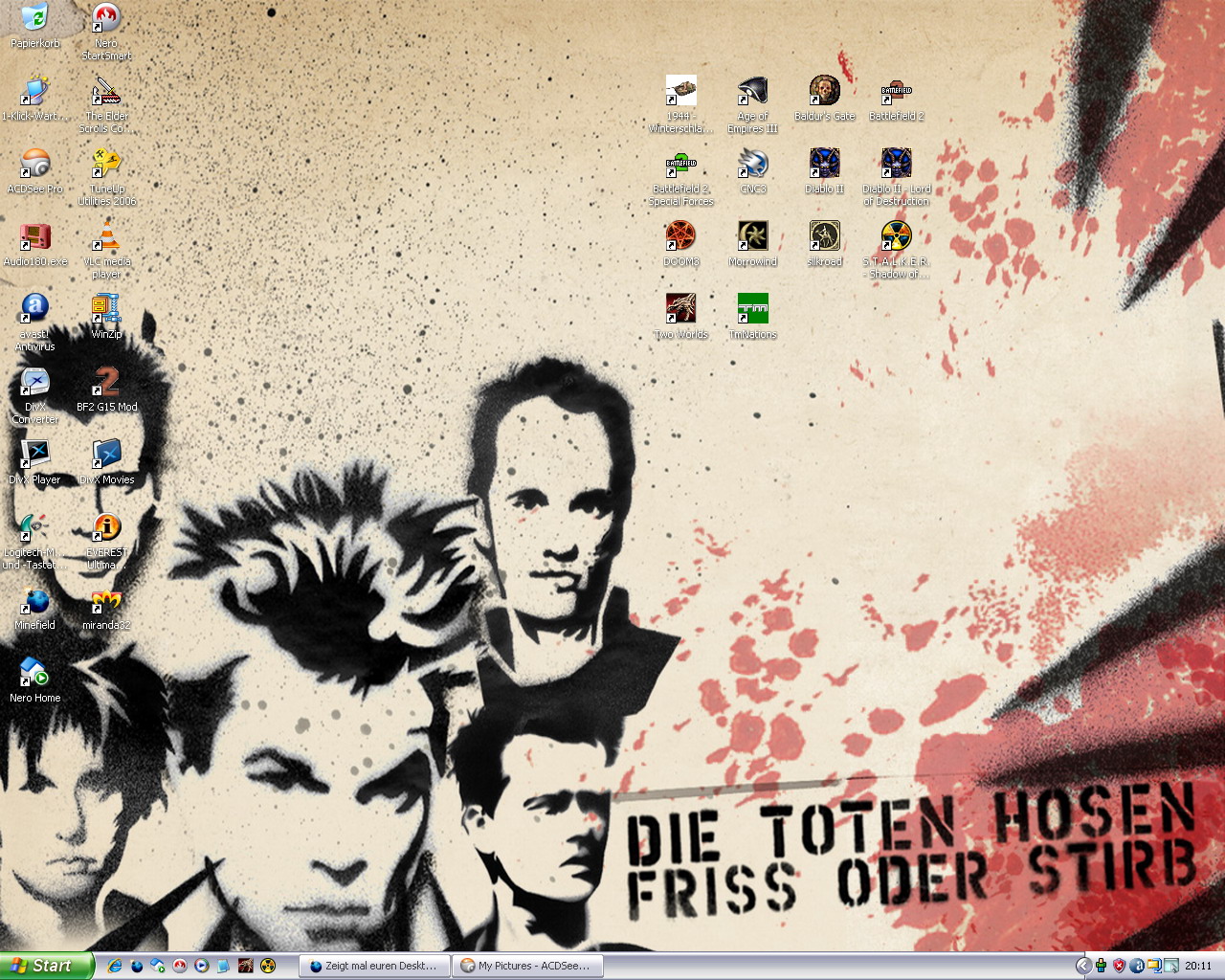Open the Nero Home Quick Launch icon

coord(158,967)
